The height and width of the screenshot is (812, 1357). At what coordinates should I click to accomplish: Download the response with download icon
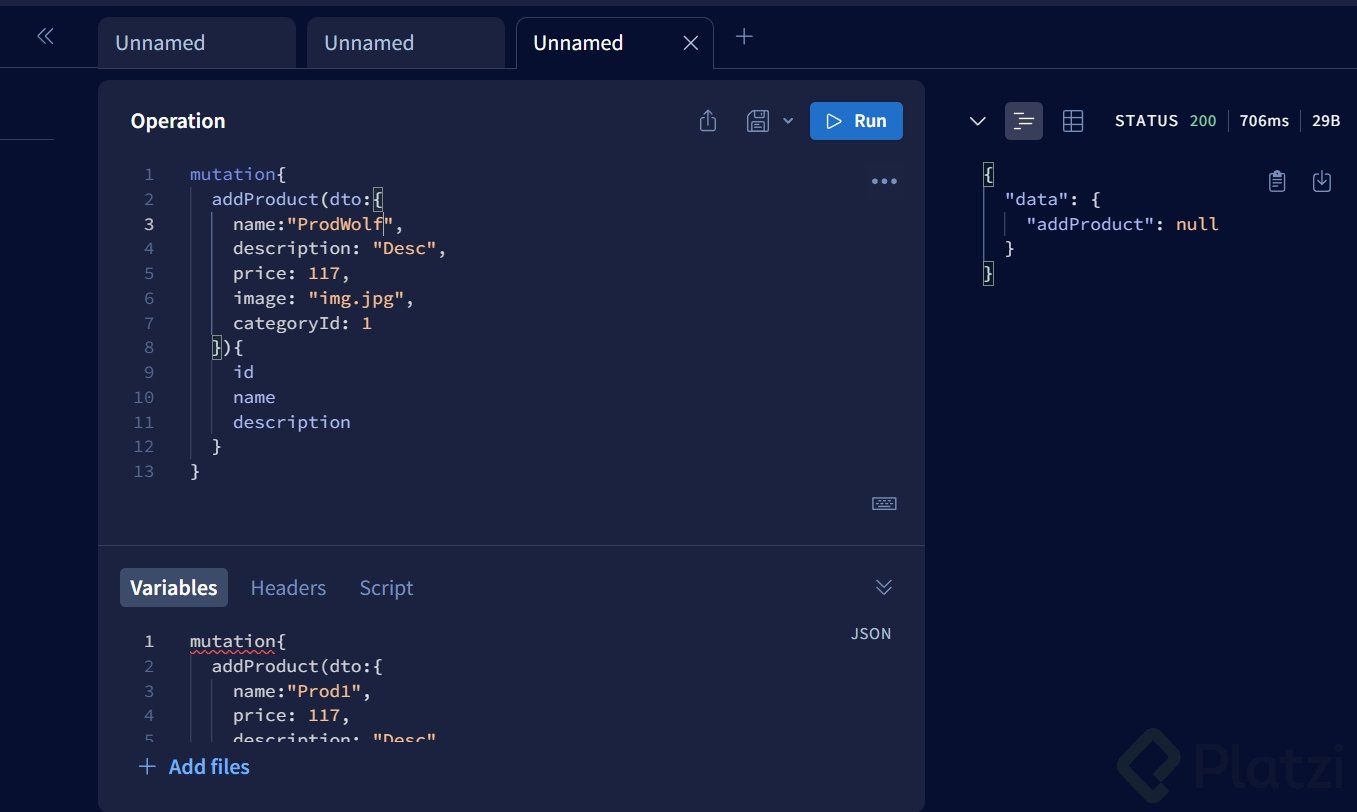click(x=1322, y=181)
